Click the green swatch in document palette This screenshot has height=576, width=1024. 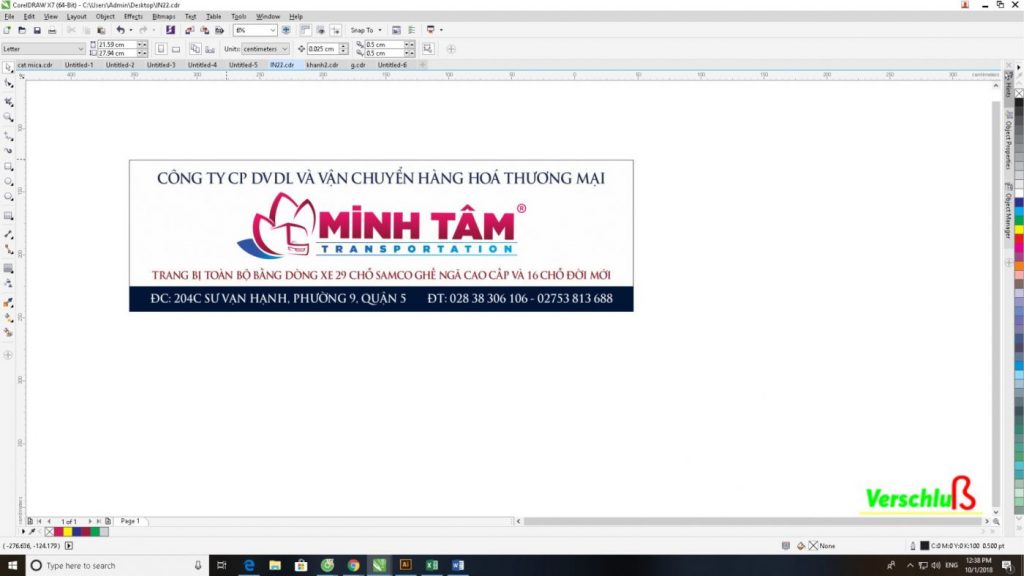[x=95, y=532]
